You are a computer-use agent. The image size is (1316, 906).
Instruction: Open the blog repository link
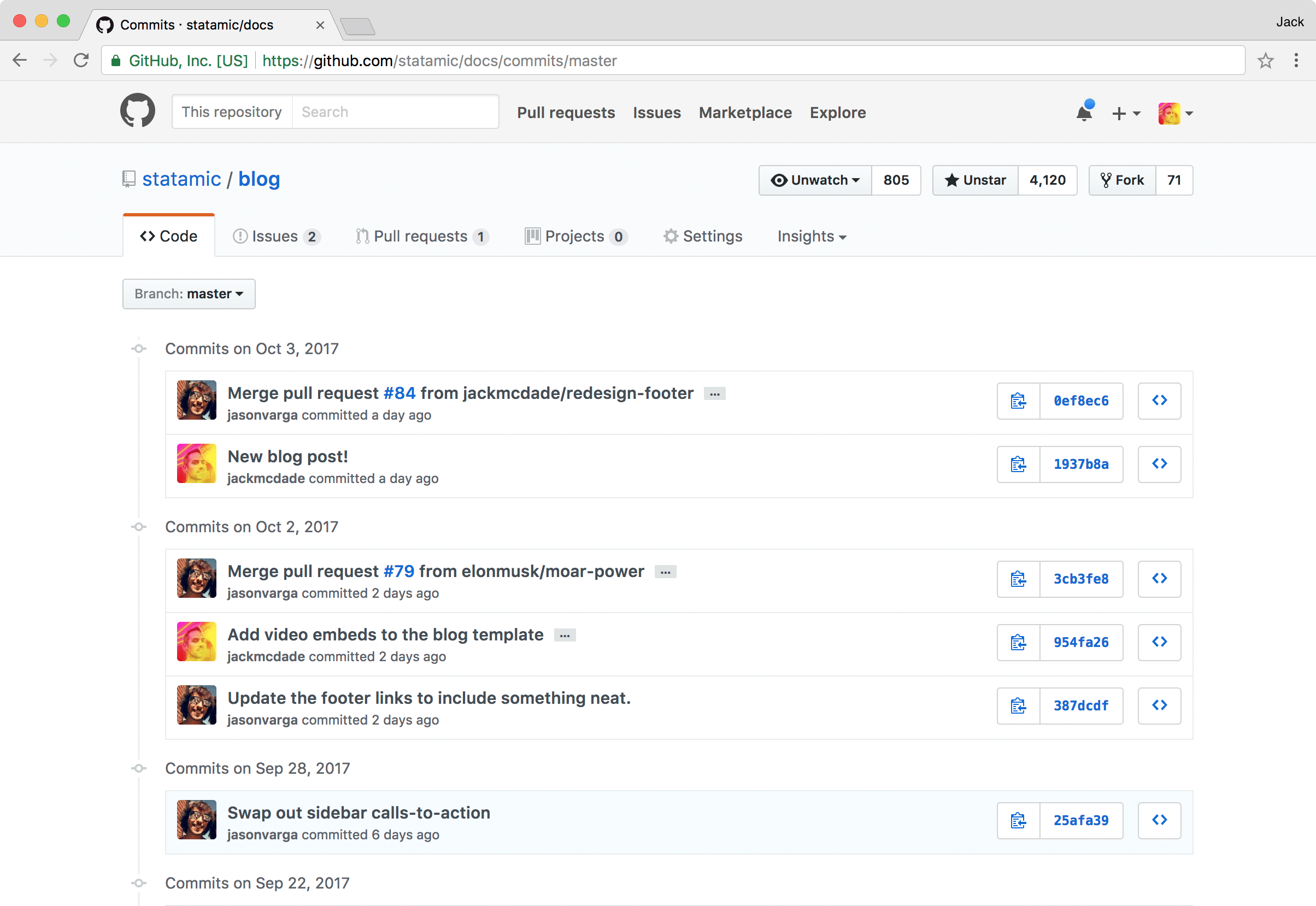point(259,179)
